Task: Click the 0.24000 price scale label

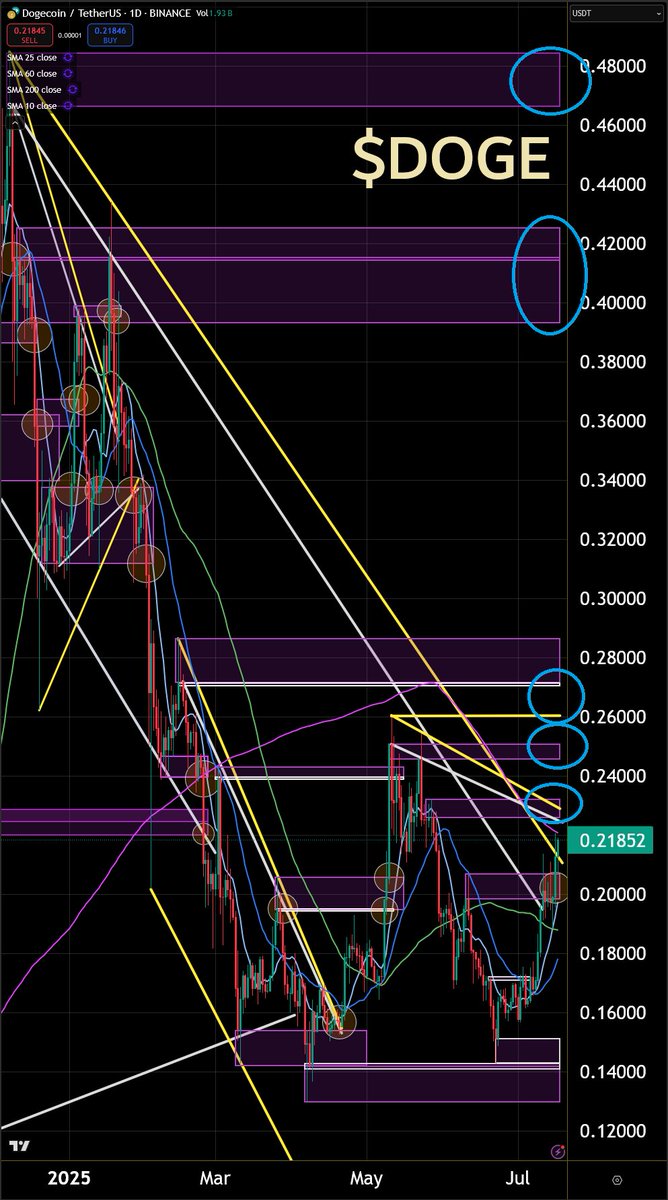Action: click(614, 776)
